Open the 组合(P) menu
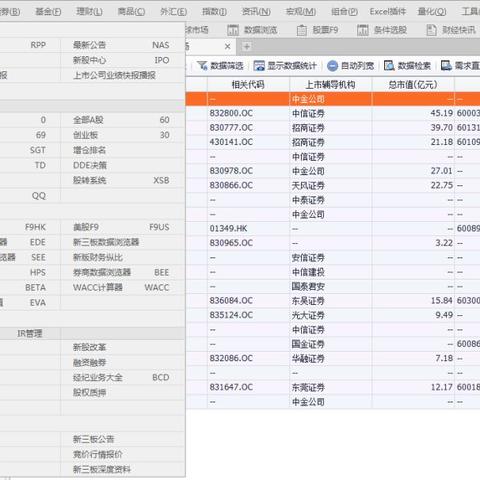The height and width of the screenshot is (480, 480). [344, 12]
